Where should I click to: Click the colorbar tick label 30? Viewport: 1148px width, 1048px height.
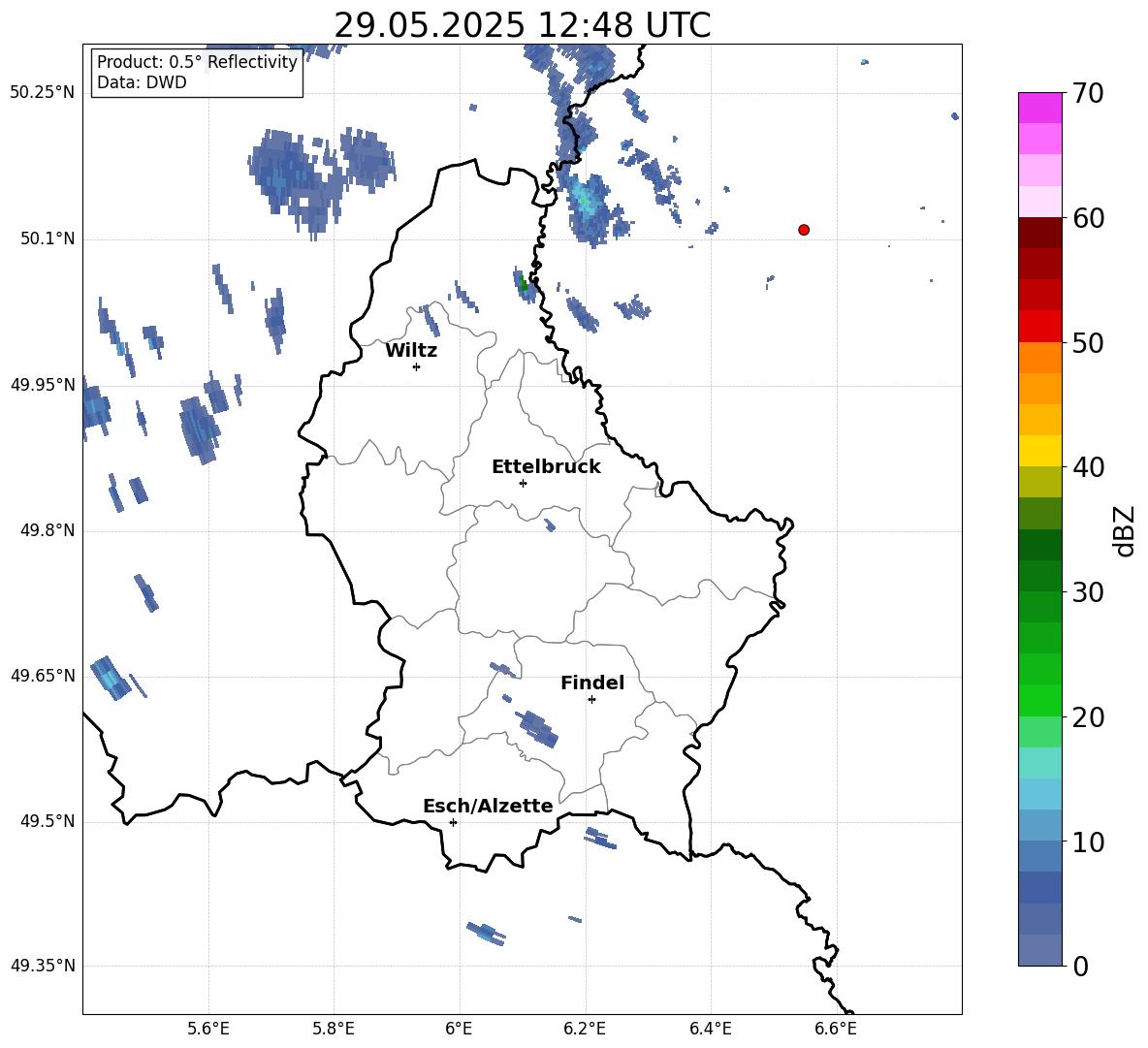coord(1087,592)
